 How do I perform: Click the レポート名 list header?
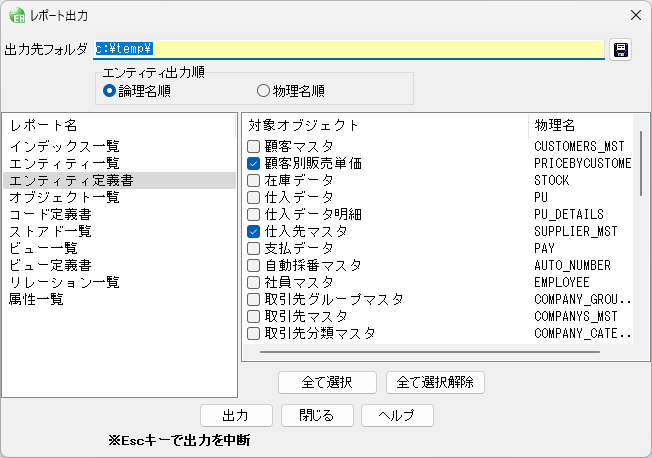click(119, 125)
